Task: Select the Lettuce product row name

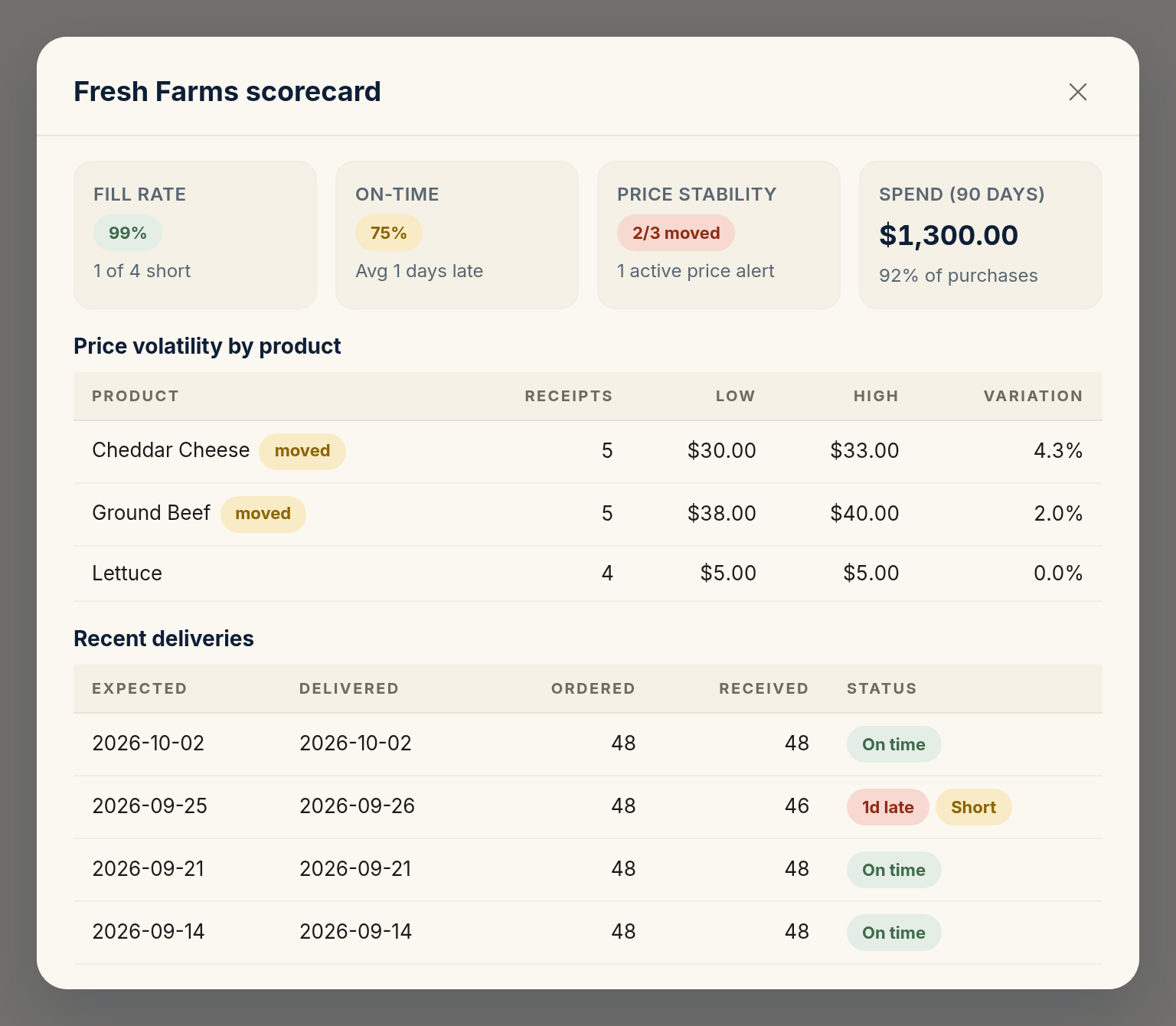Action: point(127,573)
